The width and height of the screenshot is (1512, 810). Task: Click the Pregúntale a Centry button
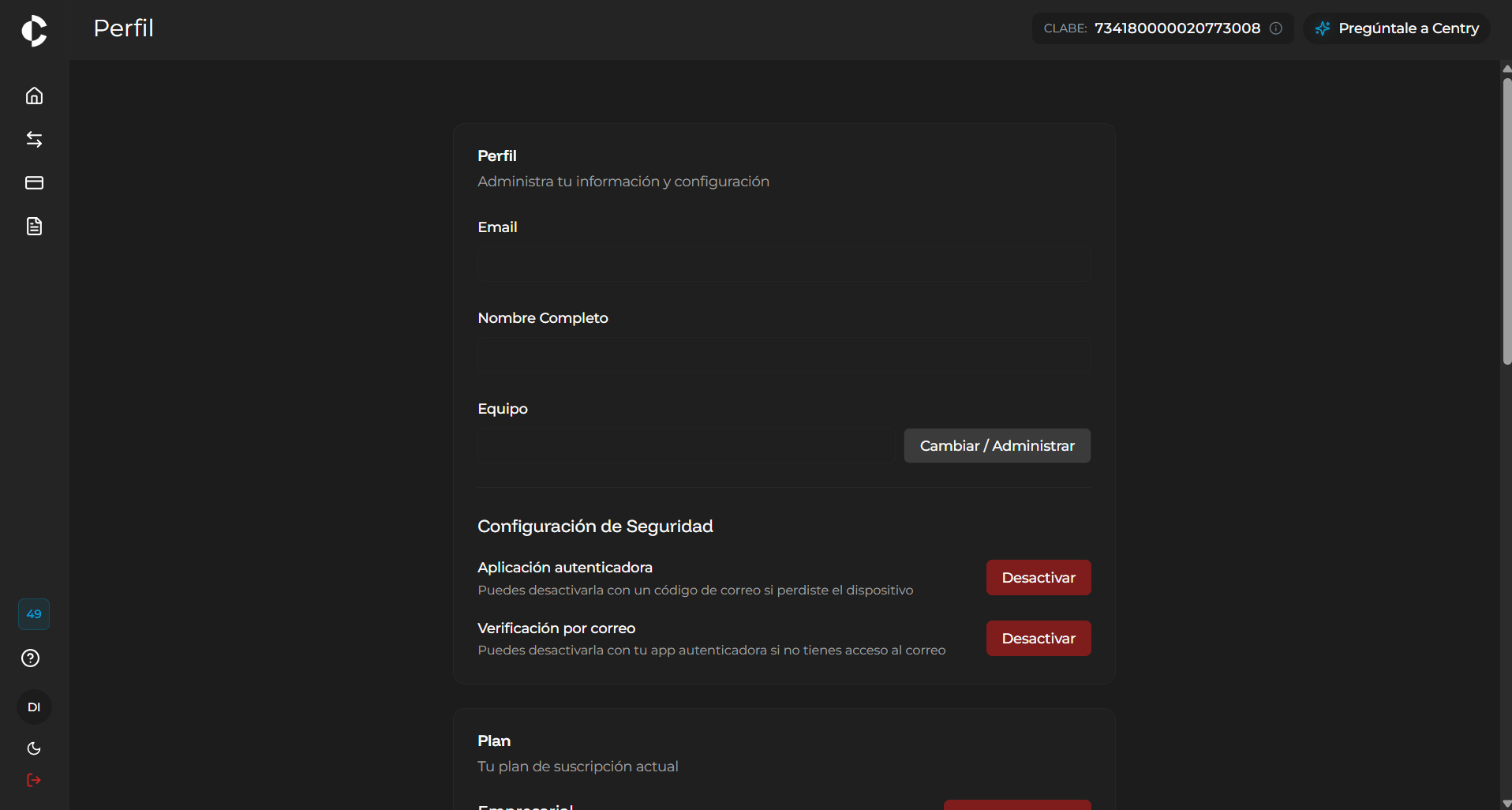coord(1397,28)
